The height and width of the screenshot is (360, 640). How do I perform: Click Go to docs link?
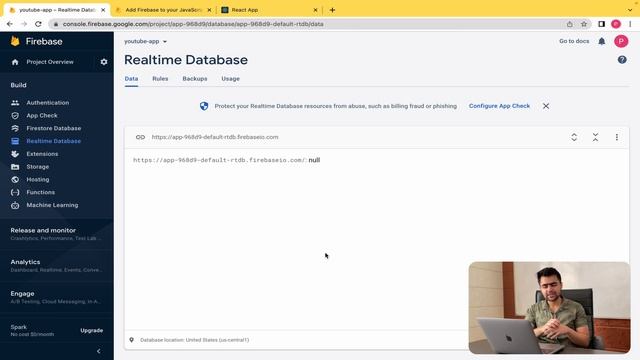[574, 41]
